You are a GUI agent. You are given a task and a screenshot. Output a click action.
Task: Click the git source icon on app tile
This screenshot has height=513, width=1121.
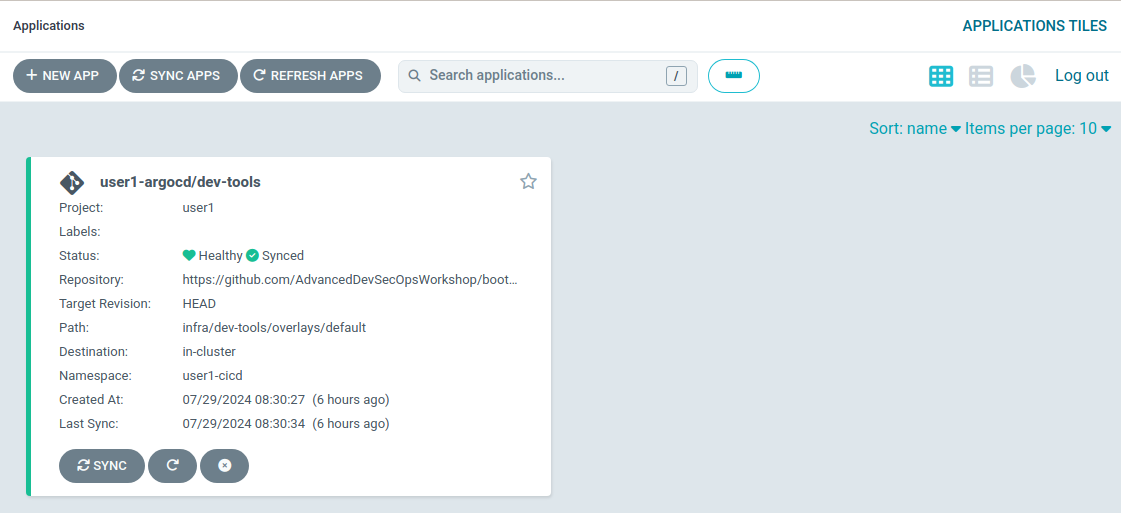click(x=72, y=182)
